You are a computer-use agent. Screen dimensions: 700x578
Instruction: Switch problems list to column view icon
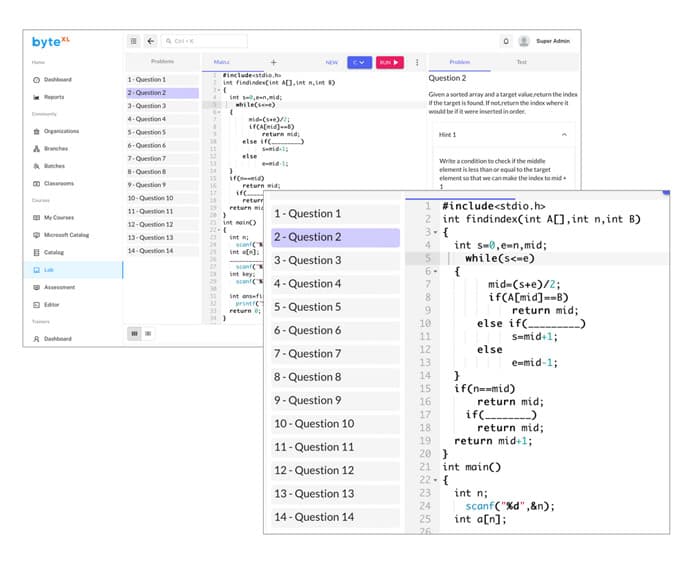point(134,333)
